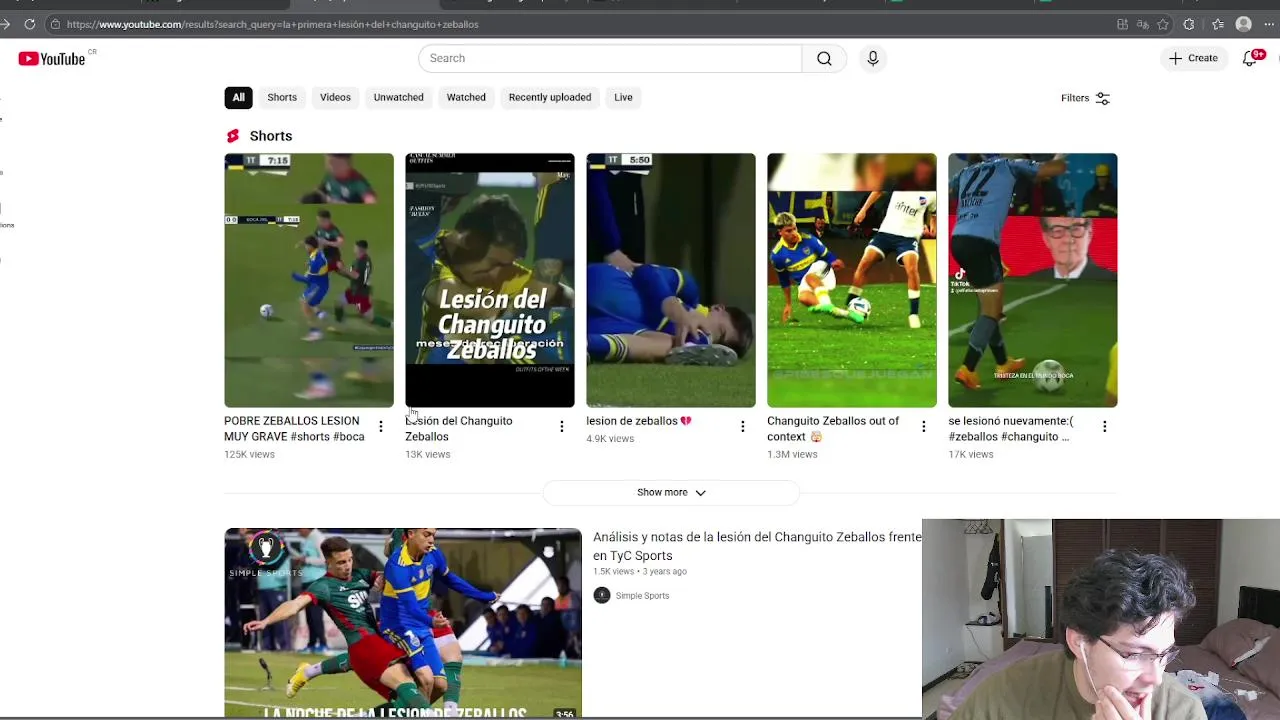The image size is (1280, 720).
Task: Click the browser address bar URL
Action: (x=272, y=24)
